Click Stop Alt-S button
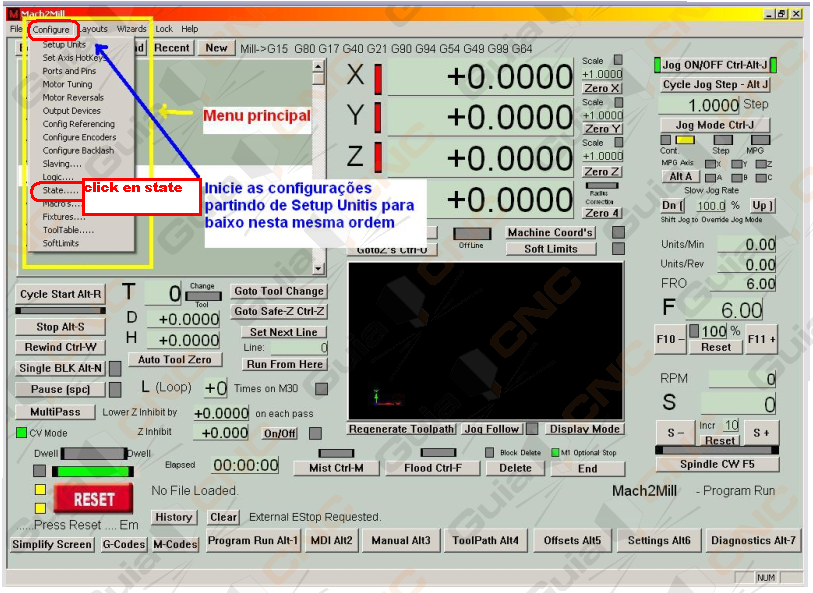 (x=60, y=327)
